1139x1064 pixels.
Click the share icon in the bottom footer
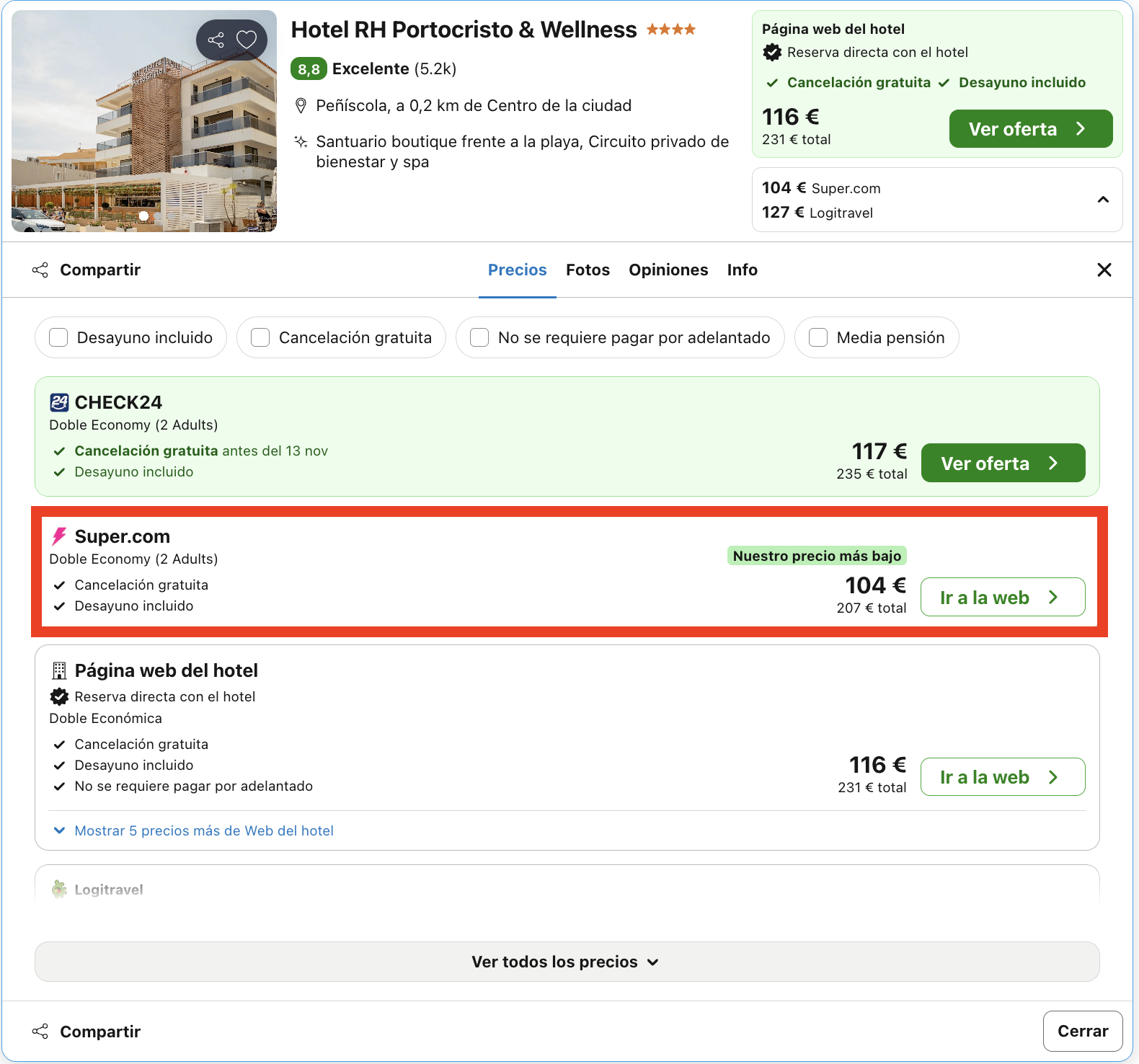(40, 1032)
